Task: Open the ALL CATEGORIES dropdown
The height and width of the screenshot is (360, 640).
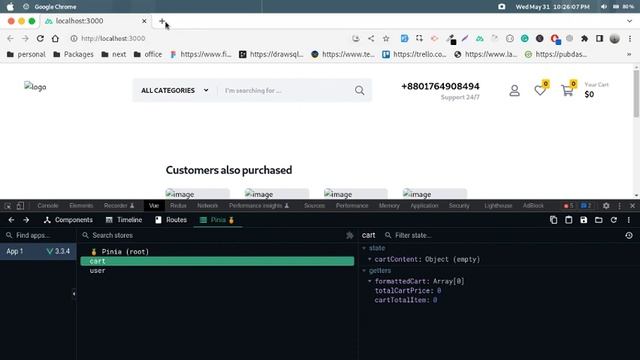Action: click(175, 90)
